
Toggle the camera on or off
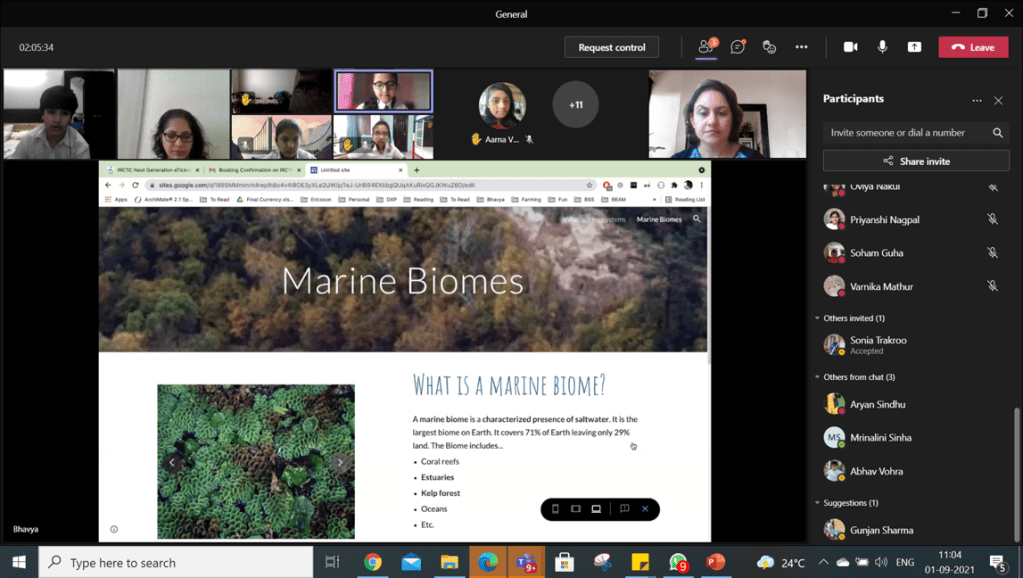coord(850,47)
